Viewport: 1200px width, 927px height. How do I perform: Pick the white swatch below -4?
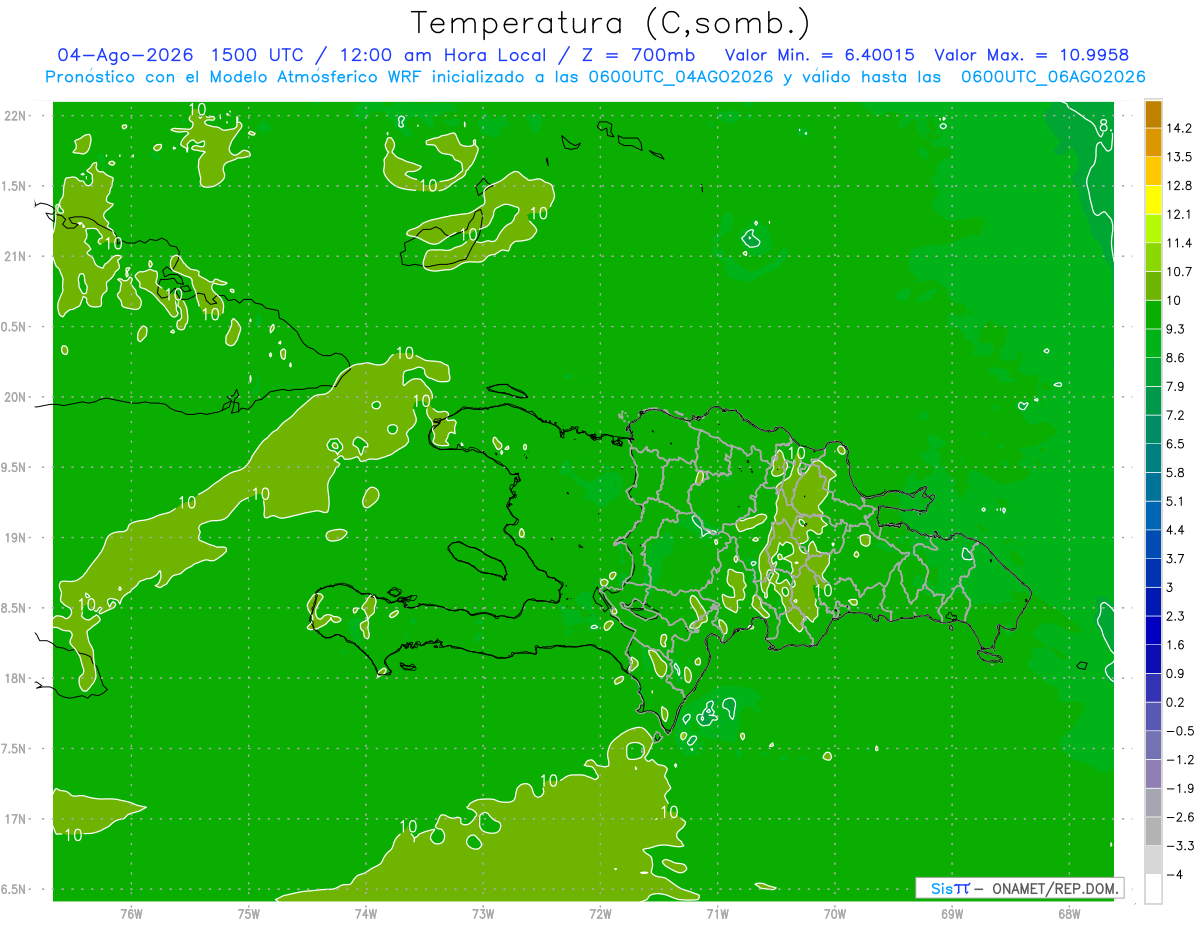pos(1153,889)
